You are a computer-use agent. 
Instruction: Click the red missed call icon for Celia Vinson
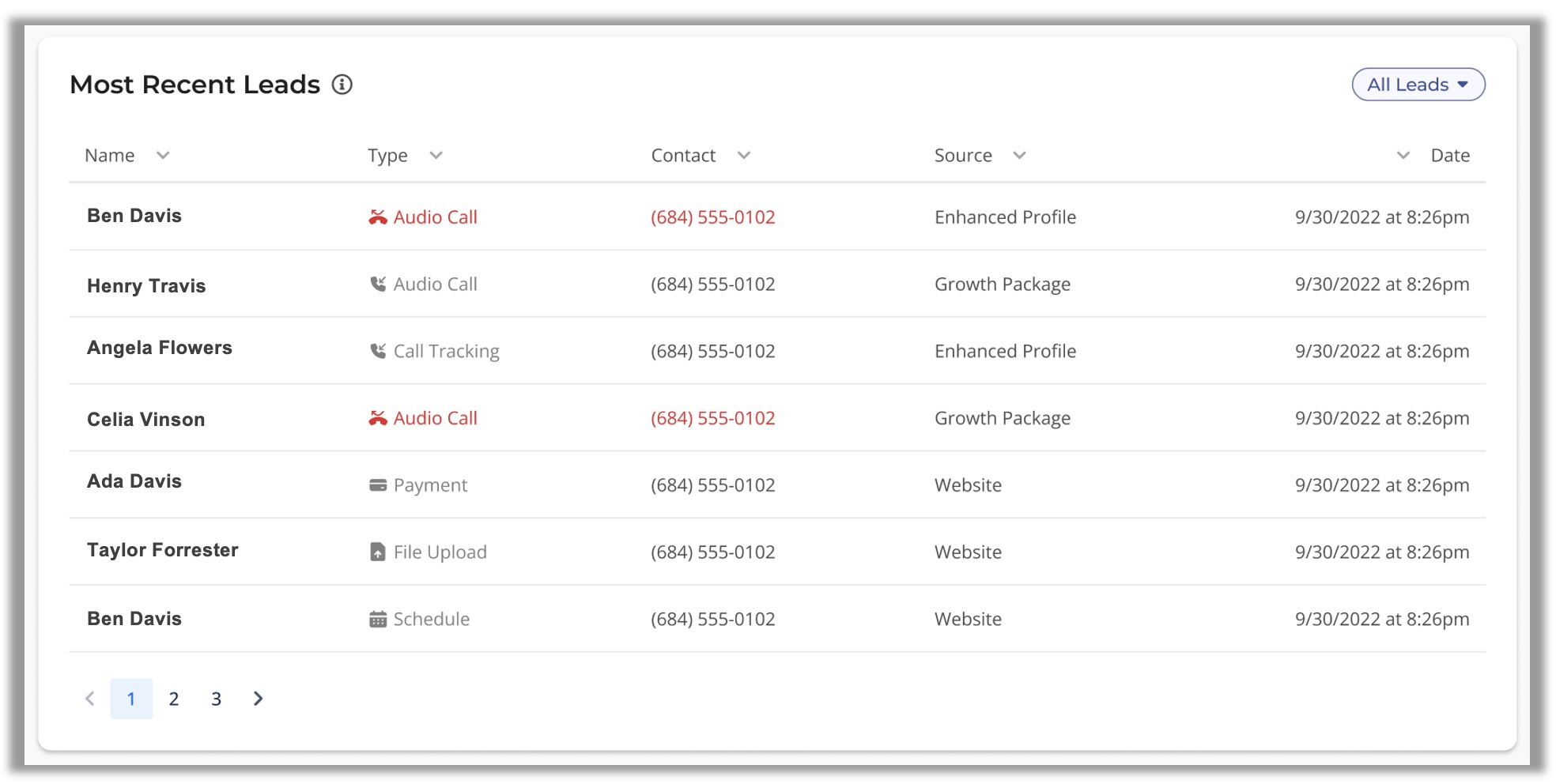378,418
